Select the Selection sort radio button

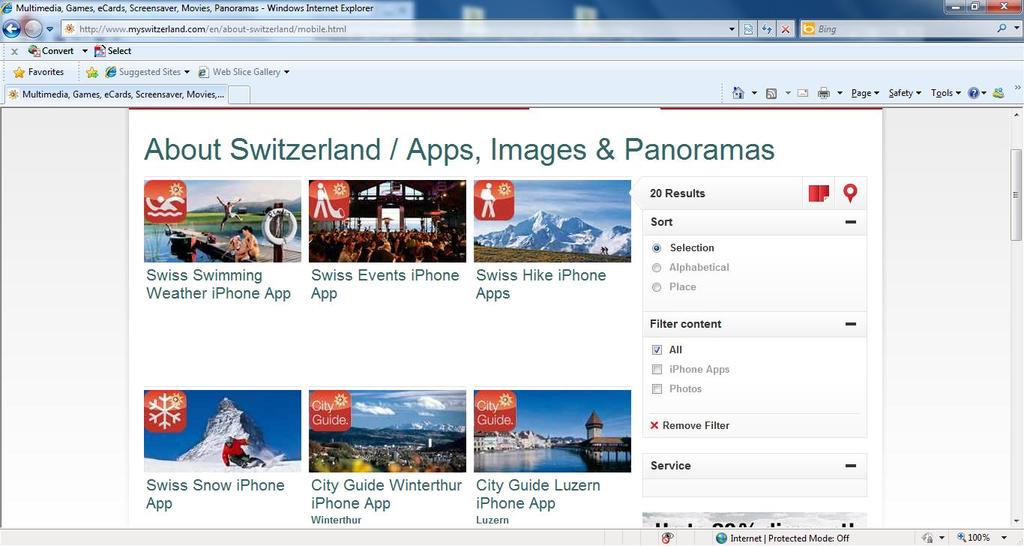657,248
